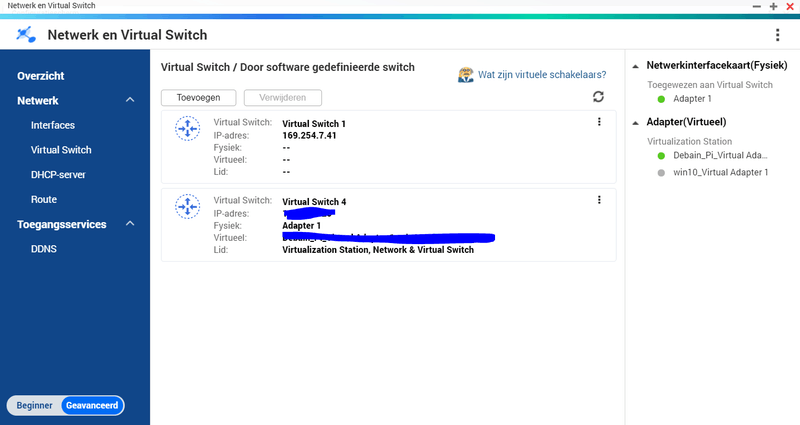
Task: Close the Netwerk en Virtual Switch window
Action: coord(790,6)
